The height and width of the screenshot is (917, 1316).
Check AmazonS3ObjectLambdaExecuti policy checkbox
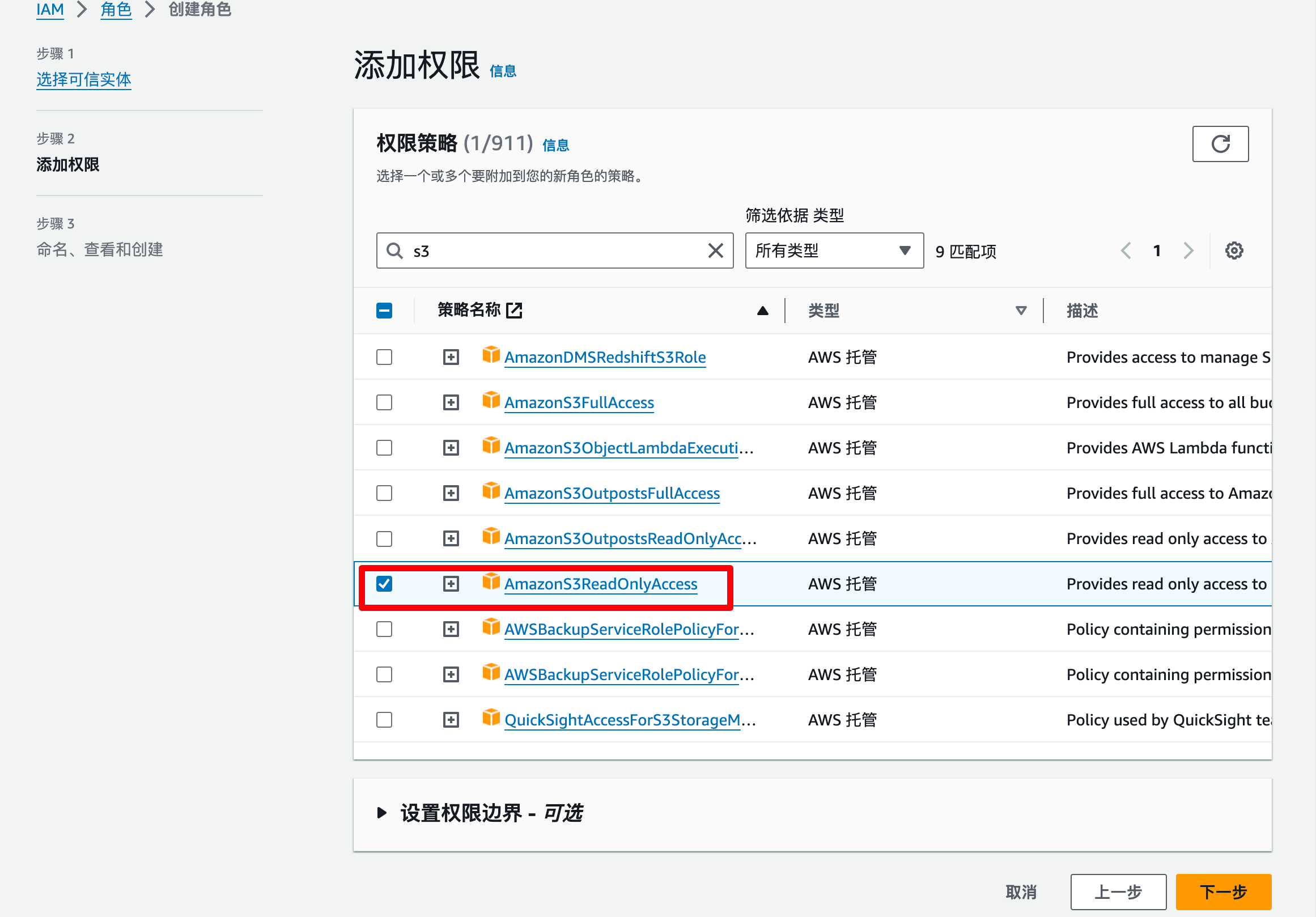pyautogui.click(x=384, y=448)
